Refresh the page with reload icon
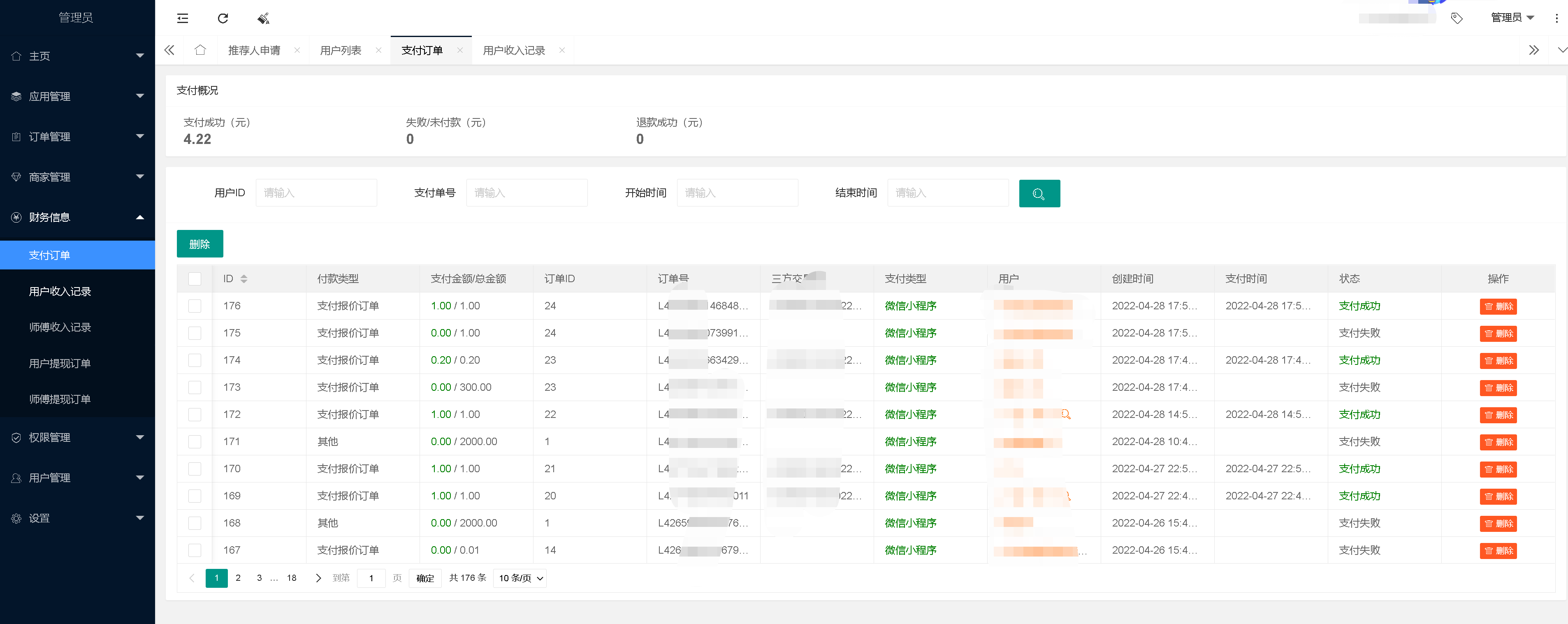The image size is (1568, 624). click(223, 18)
